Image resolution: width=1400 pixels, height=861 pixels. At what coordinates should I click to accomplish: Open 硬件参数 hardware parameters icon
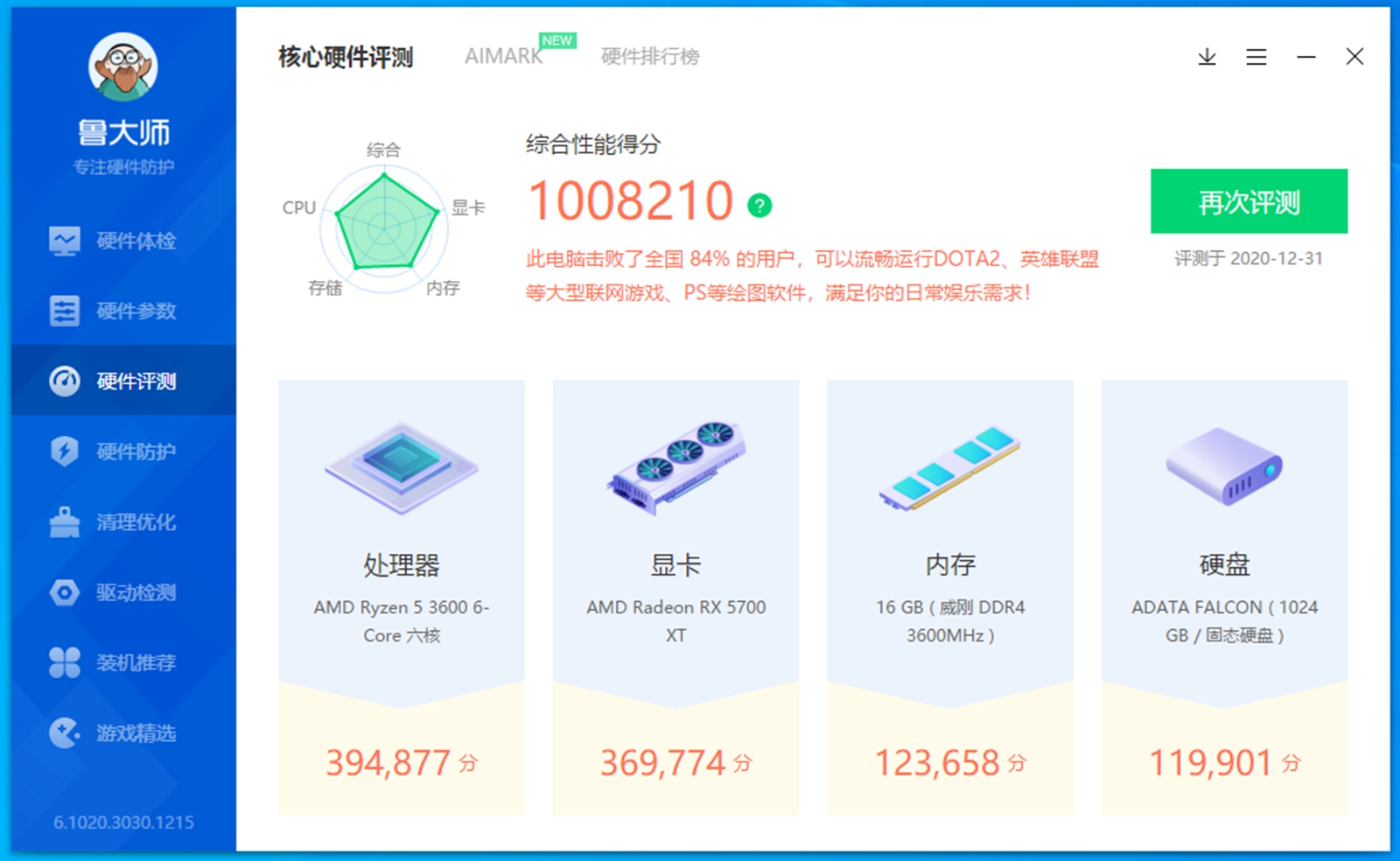64,311
